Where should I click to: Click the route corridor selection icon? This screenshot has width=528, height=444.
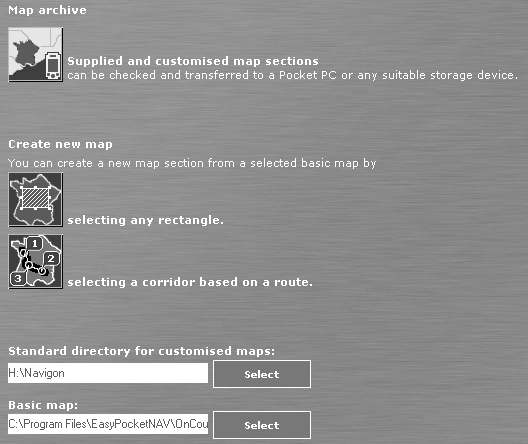point(35,262)
